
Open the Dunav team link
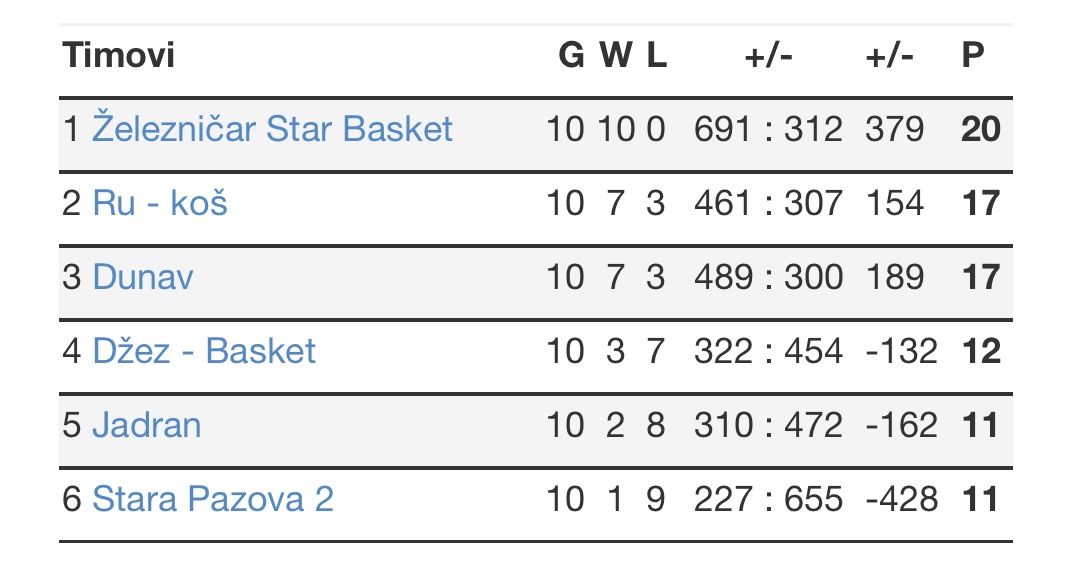pos(143,277)
